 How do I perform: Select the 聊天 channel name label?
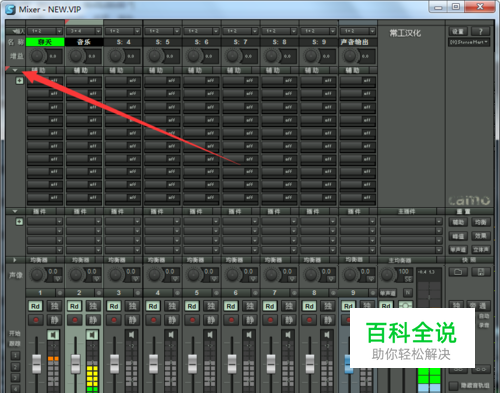point(45,42)
